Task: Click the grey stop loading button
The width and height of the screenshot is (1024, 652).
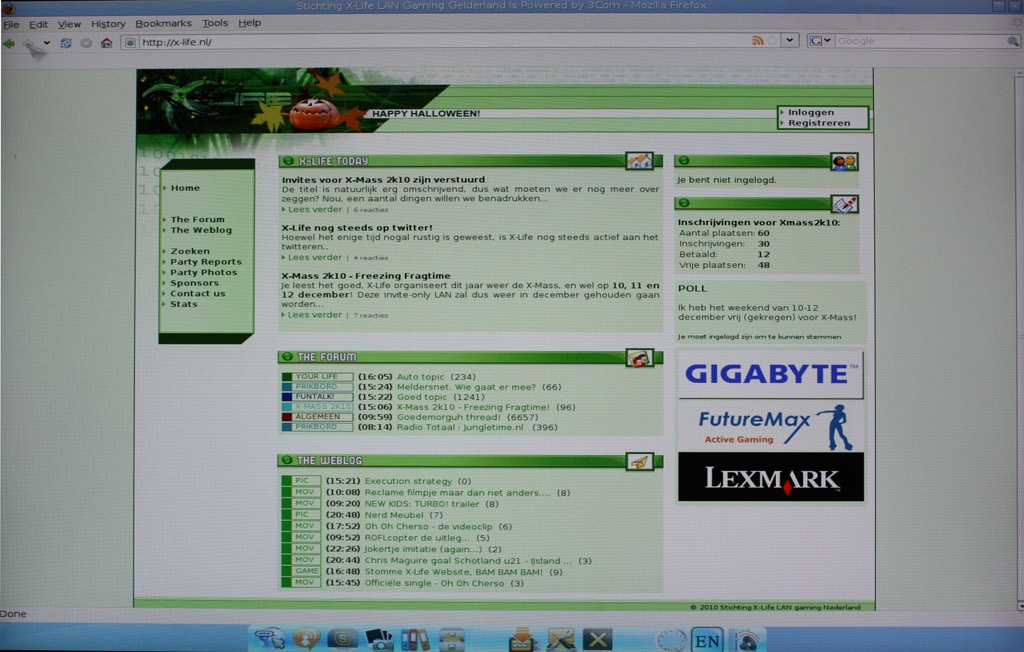Action: point(86,43)
